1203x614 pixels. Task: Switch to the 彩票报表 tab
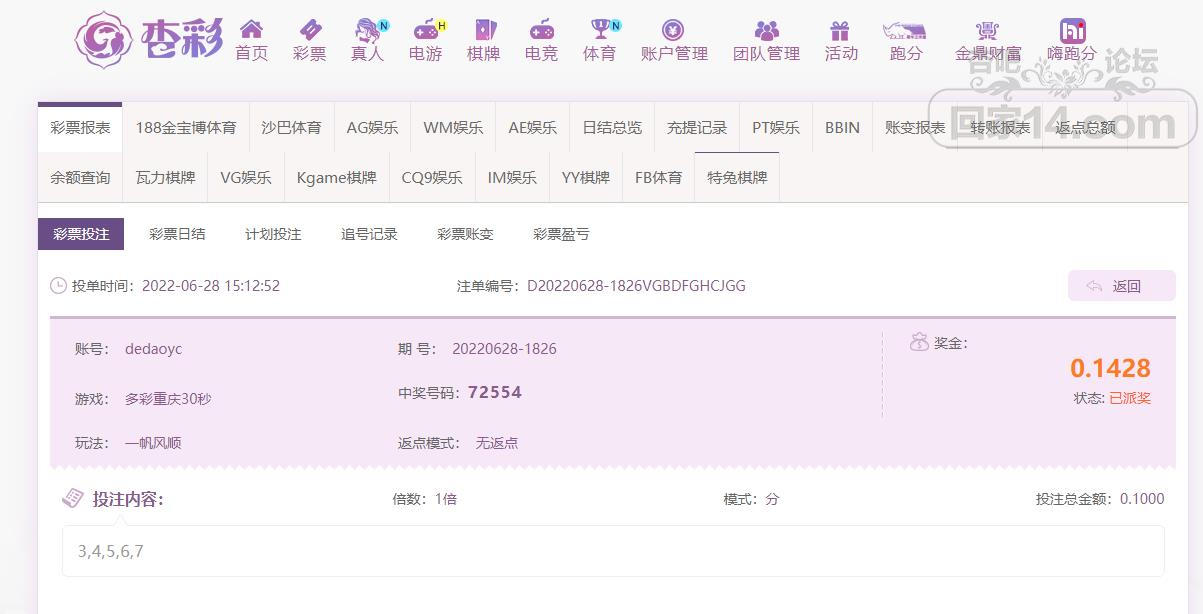tap(80, 128)
